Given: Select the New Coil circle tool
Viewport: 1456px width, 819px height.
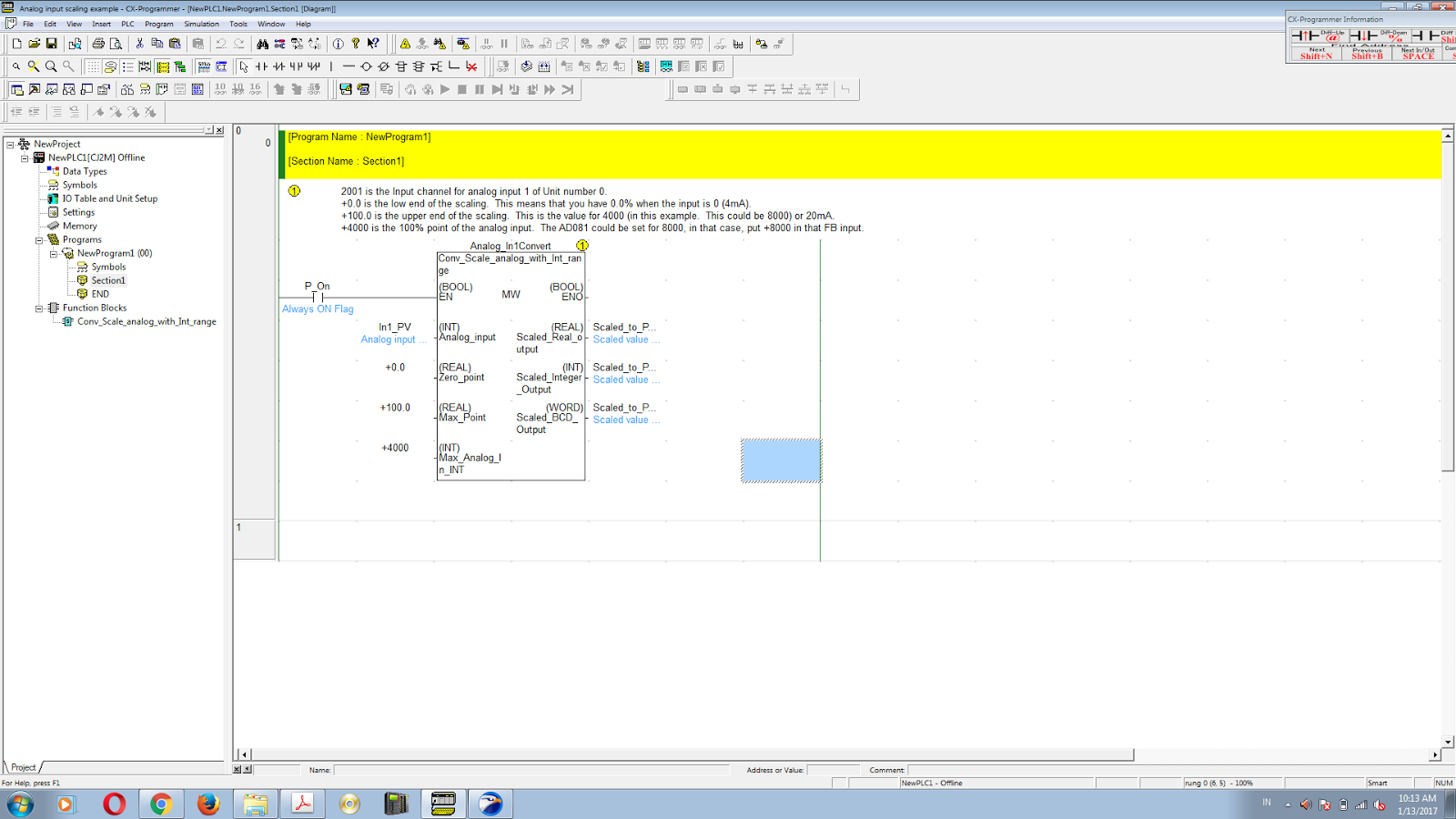Looking at the screenshot, I should click(366, 66).
